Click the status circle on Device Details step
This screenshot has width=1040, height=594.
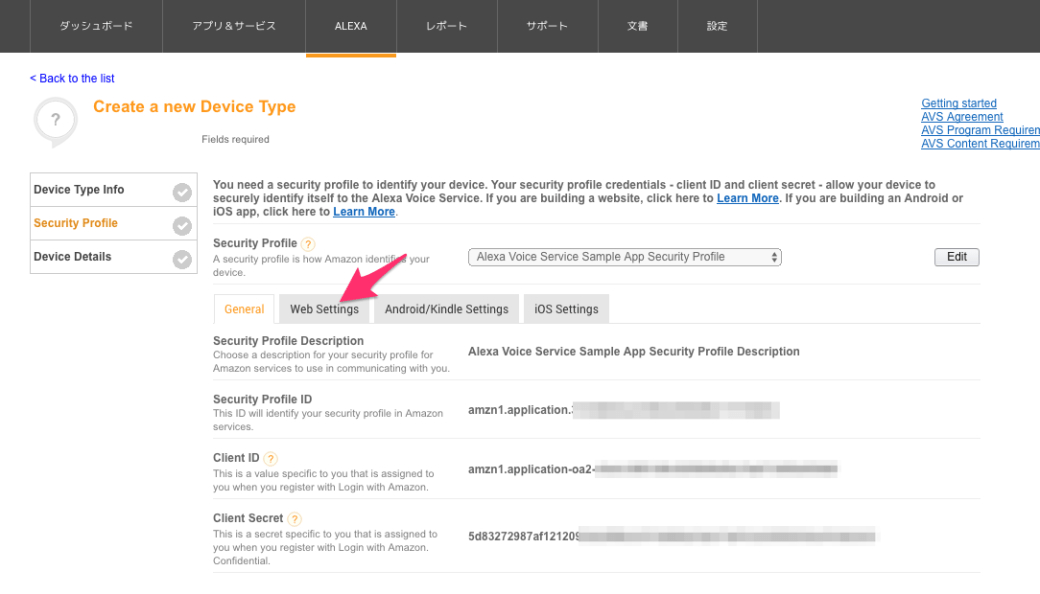[x=182, y=257]
